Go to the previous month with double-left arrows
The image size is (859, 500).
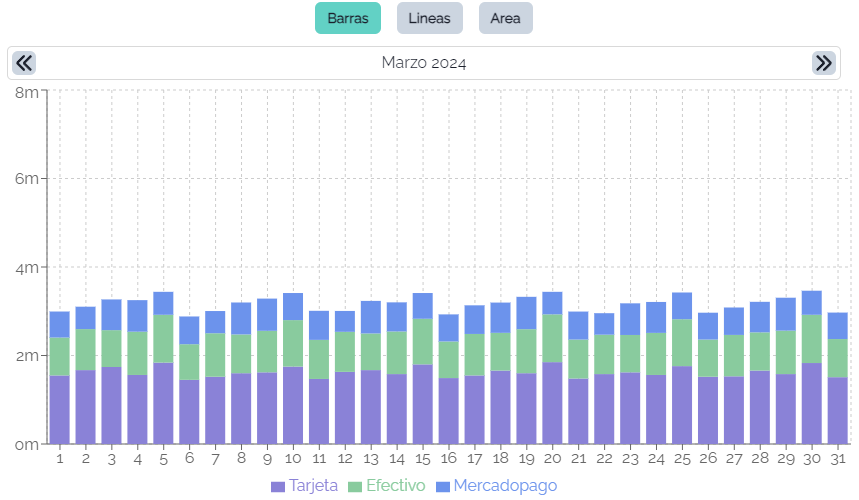click(x=24, y=63)
